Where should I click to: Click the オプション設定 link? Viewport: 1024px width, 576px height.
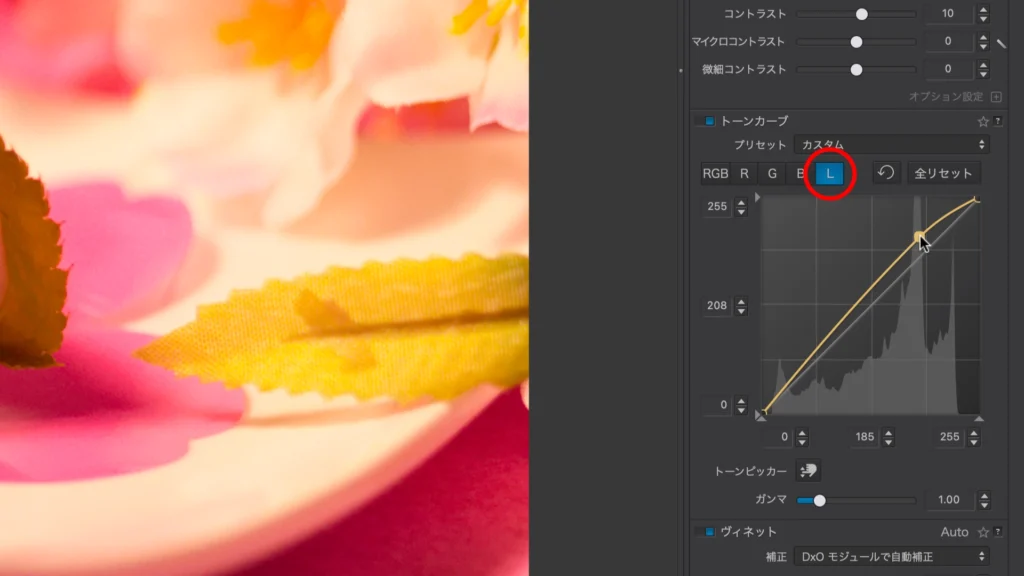(945, 97)
